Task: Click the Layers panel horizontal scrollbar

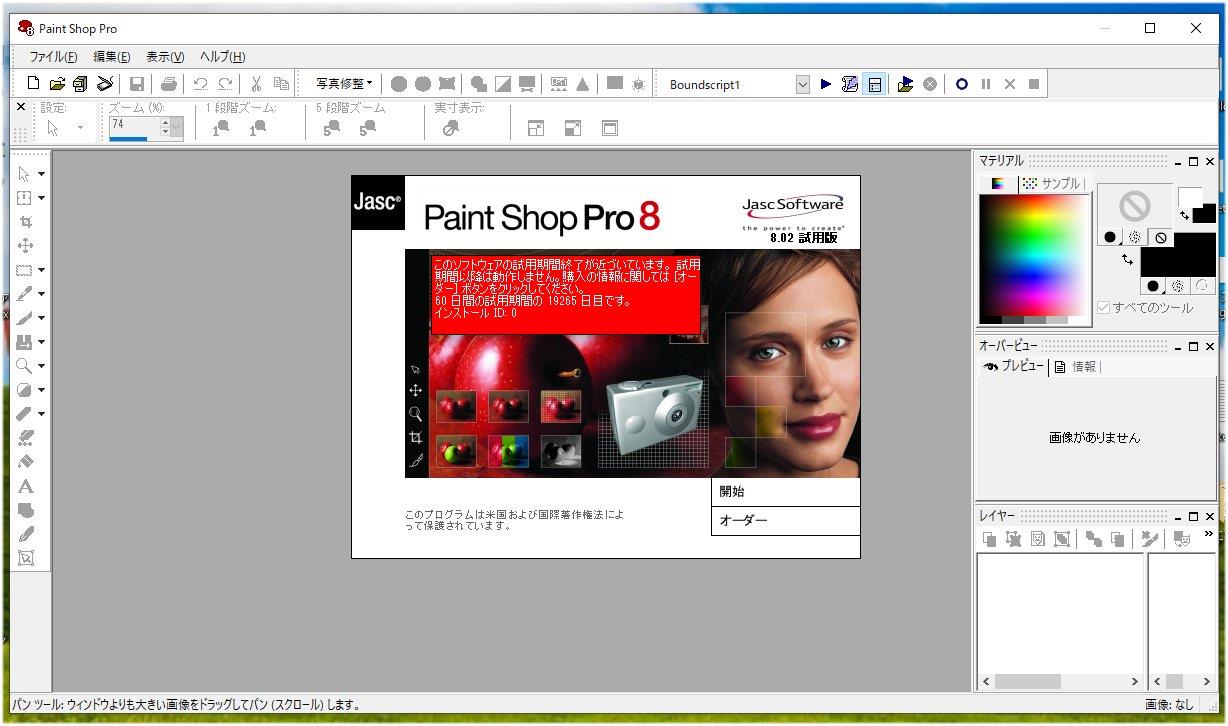Action: (x=1061, y=681)
